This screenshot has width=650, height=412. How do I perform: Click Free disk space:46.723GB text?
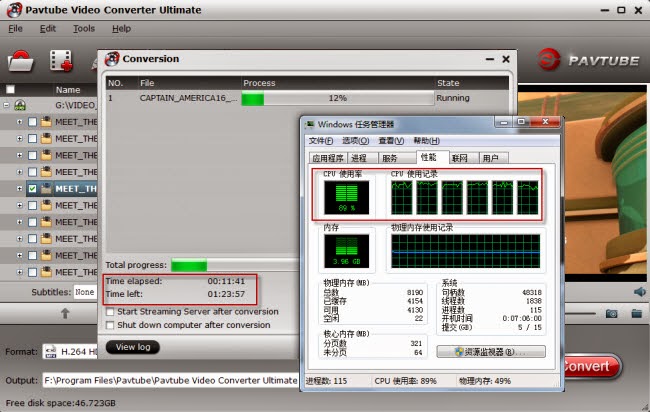click(61, 403)
